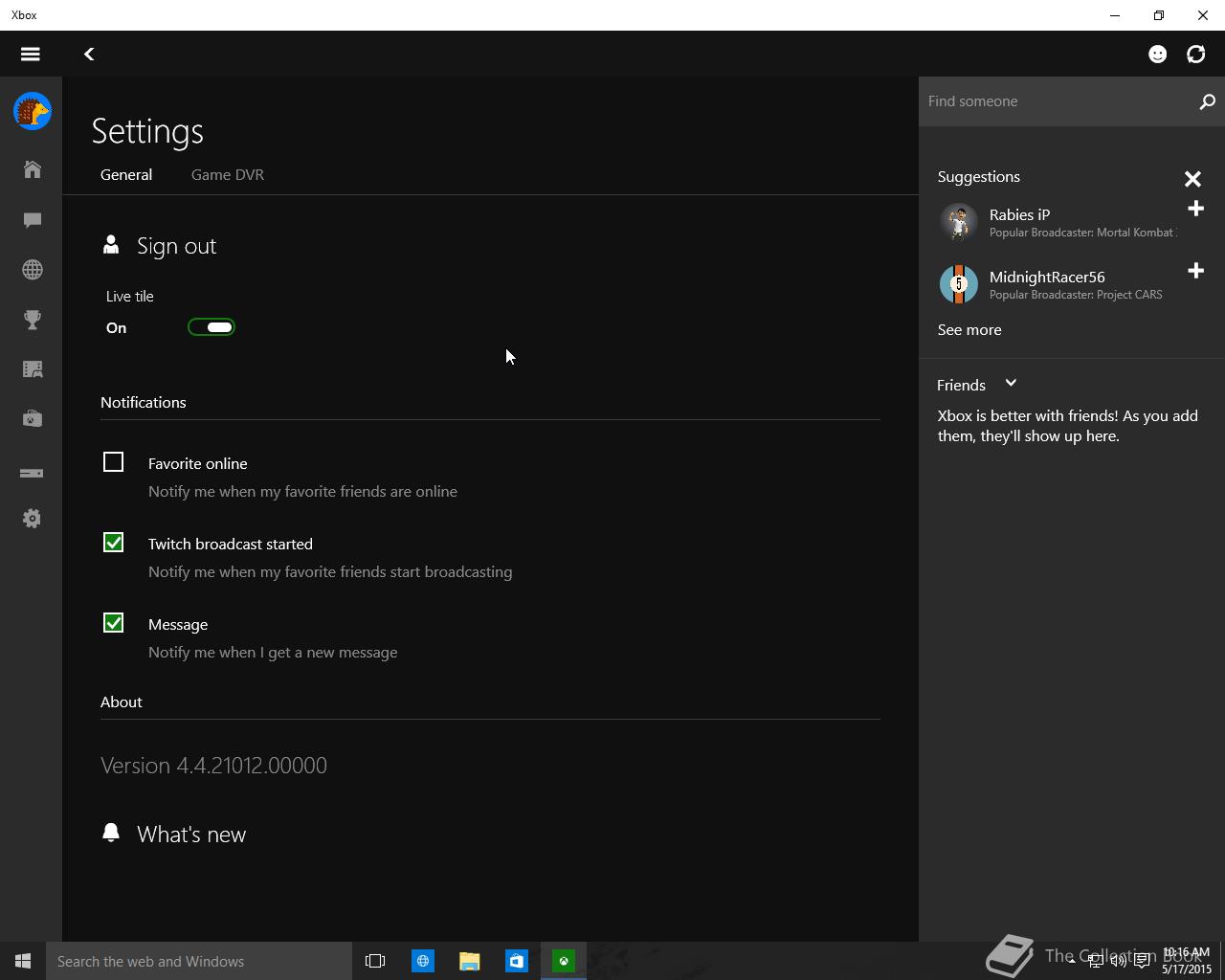This screenshot has width=1225, height=980.
Task: Click the Xbox app taskbar icon
Action: [x=564, y=961]
